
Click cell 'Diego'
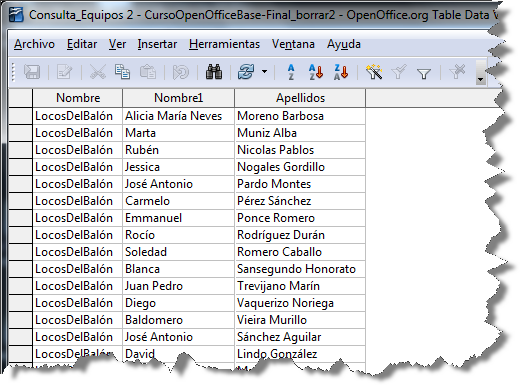tap(178, 303)
